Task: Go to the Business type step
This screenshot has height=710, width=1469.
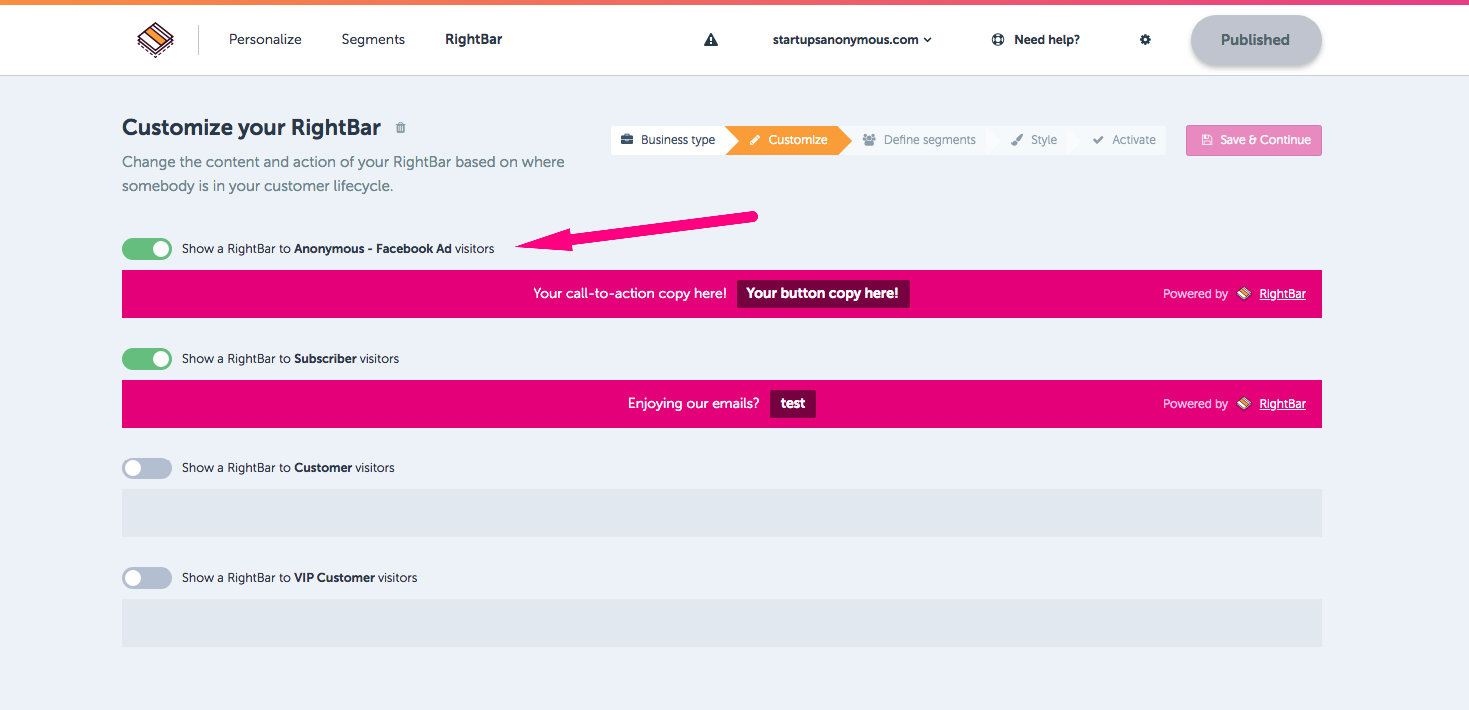Action: coord(668,140)
